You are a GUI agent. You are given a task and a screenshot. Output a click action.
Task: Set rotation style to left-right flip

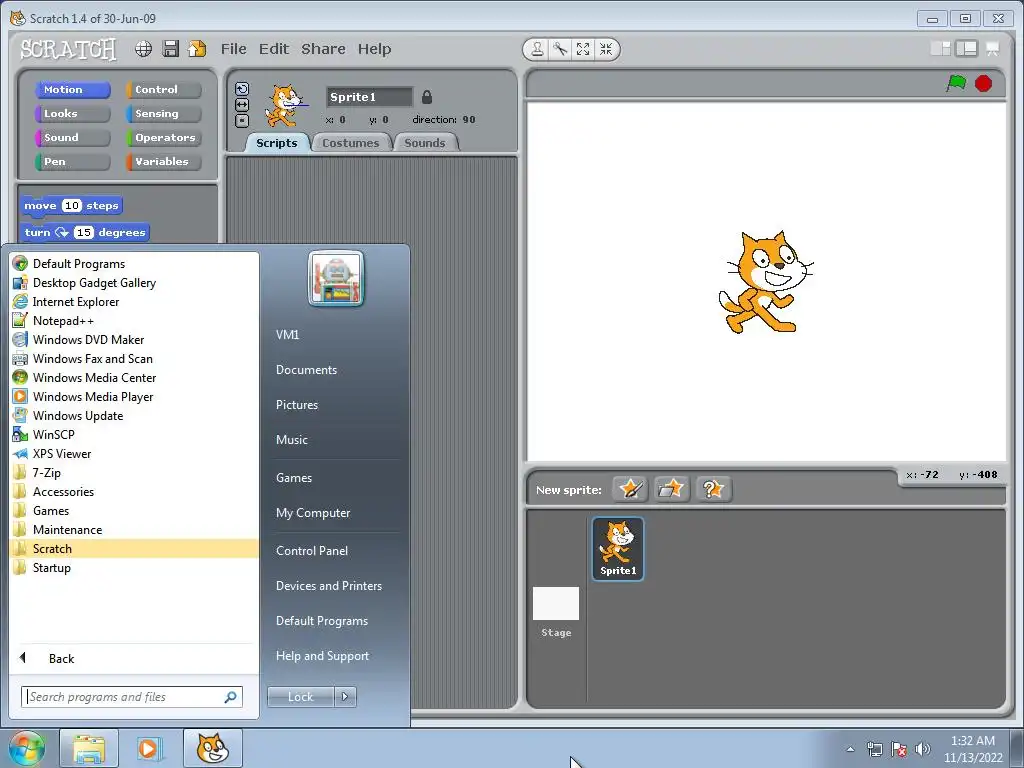click(x=242, y=105)
